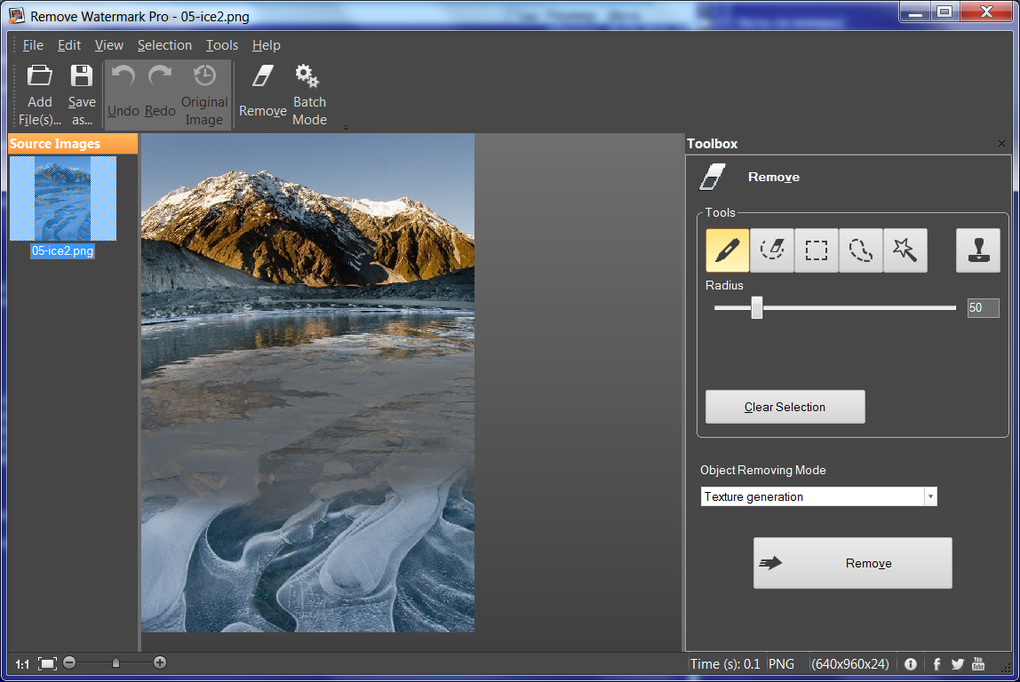Click Undo in the toolbar
The width and height of the screenshot is (1020, 682).
[121, 90]
